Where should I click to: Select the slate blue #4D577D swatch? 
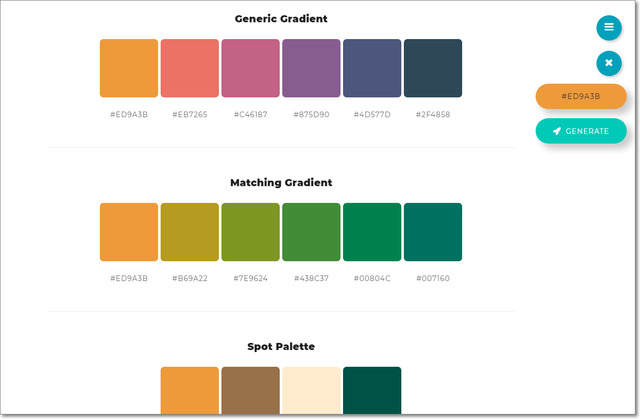pos(372,68)
